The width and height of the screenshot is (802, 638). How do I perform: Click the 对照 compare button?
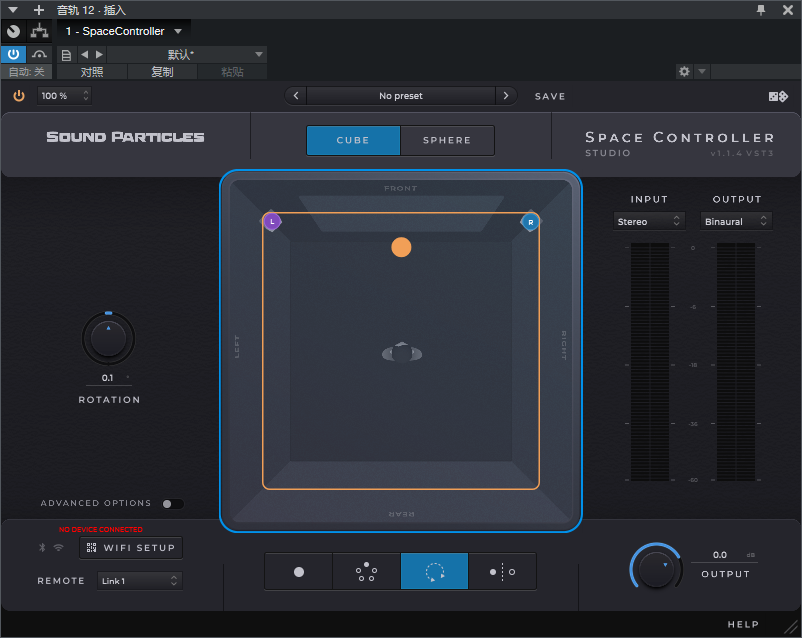pos(92,72)
